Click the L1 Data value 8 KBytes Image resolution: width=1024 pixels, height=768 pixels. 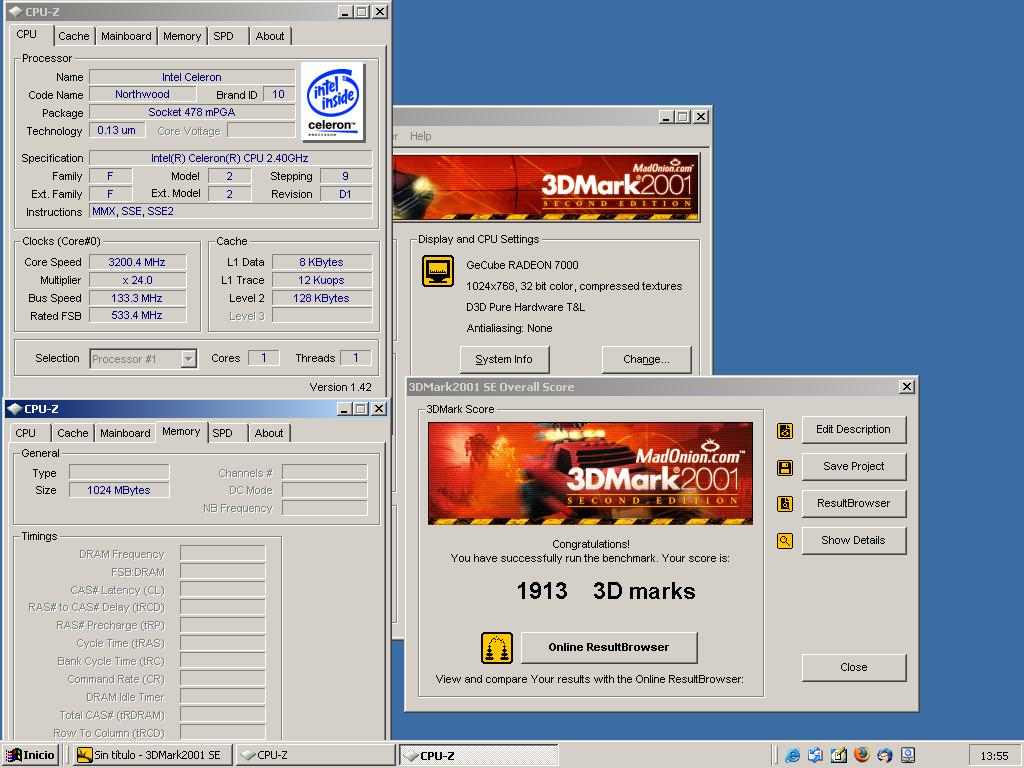(x=322, y=263)
